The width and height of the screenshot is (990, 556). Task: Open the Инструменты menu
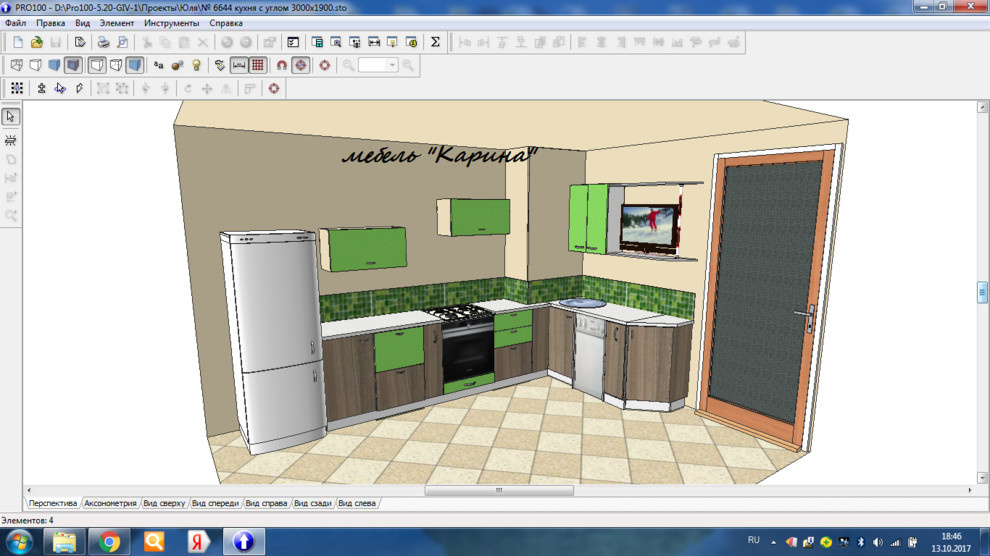click(171, 23)
